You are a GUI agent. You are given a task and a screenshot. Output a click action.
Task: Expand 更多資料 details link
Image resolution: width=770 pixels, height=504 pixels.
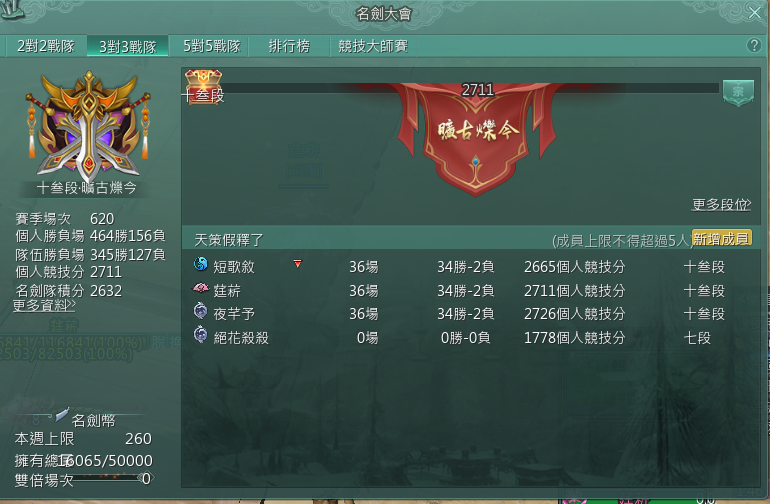click(x=44, y=306)
